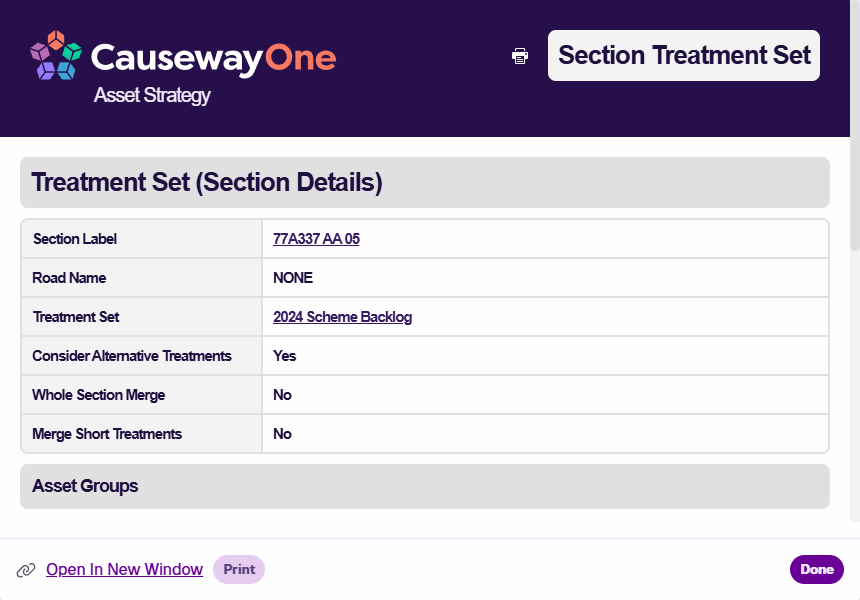
Task: Click the Done button
Action: click(x=817, y=569)
